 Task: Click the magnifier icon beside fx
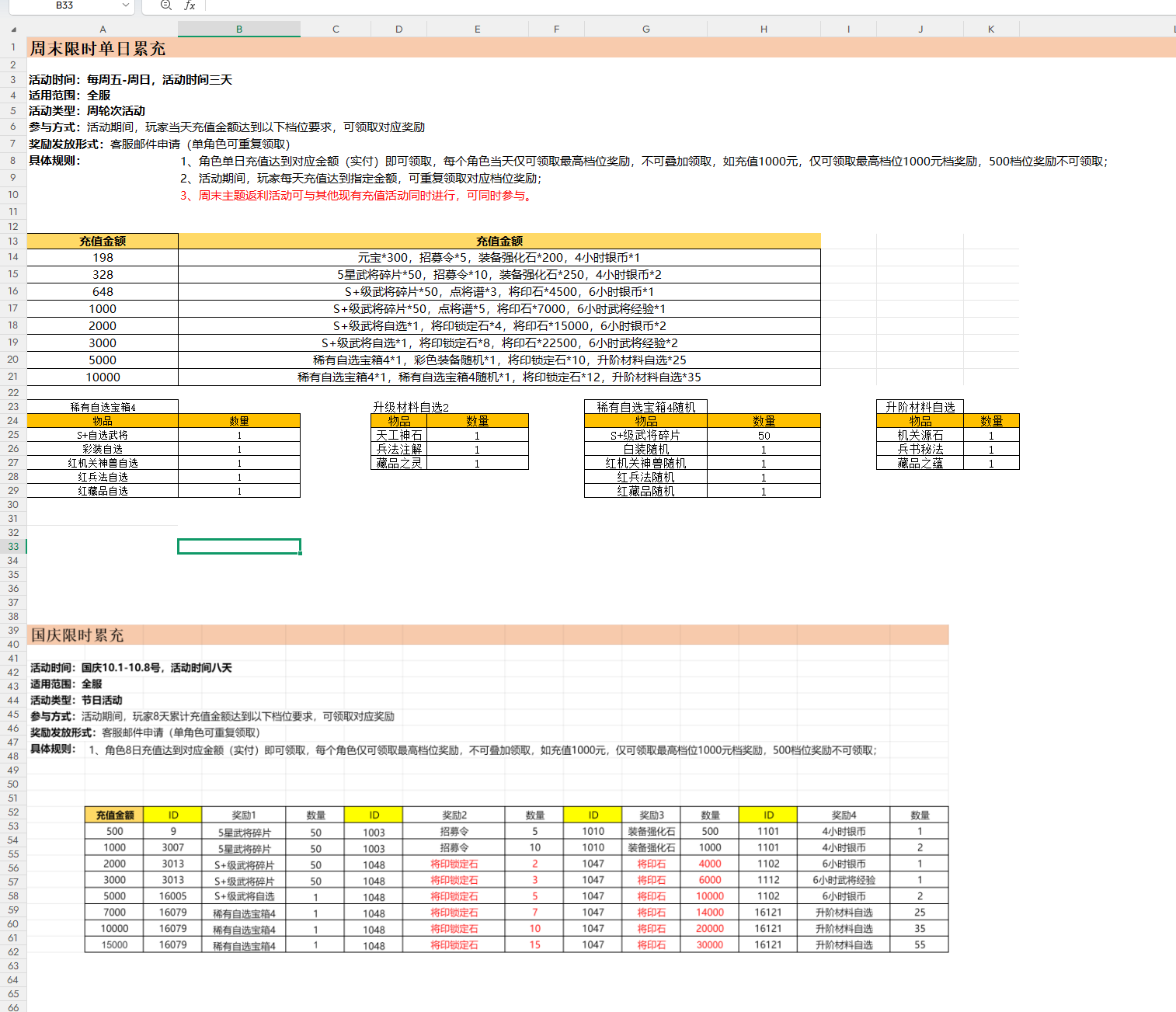[x=165, y=5]
